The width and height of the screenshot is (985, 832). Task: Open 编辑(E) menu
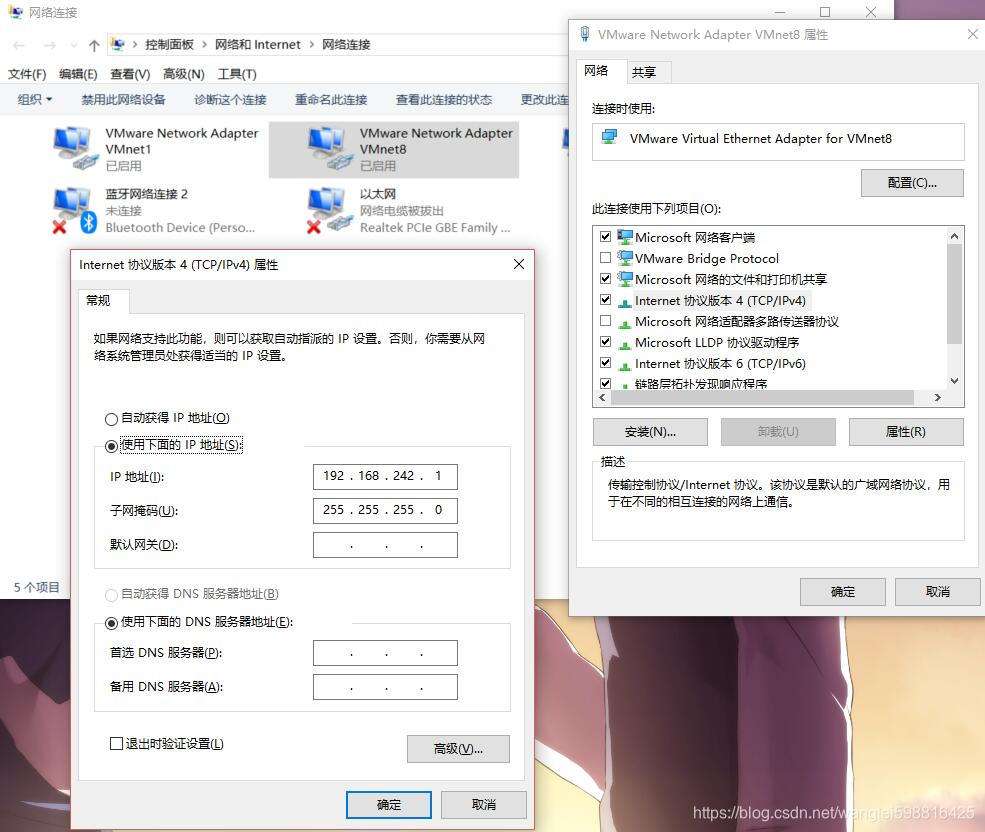(x=78, y=74)
